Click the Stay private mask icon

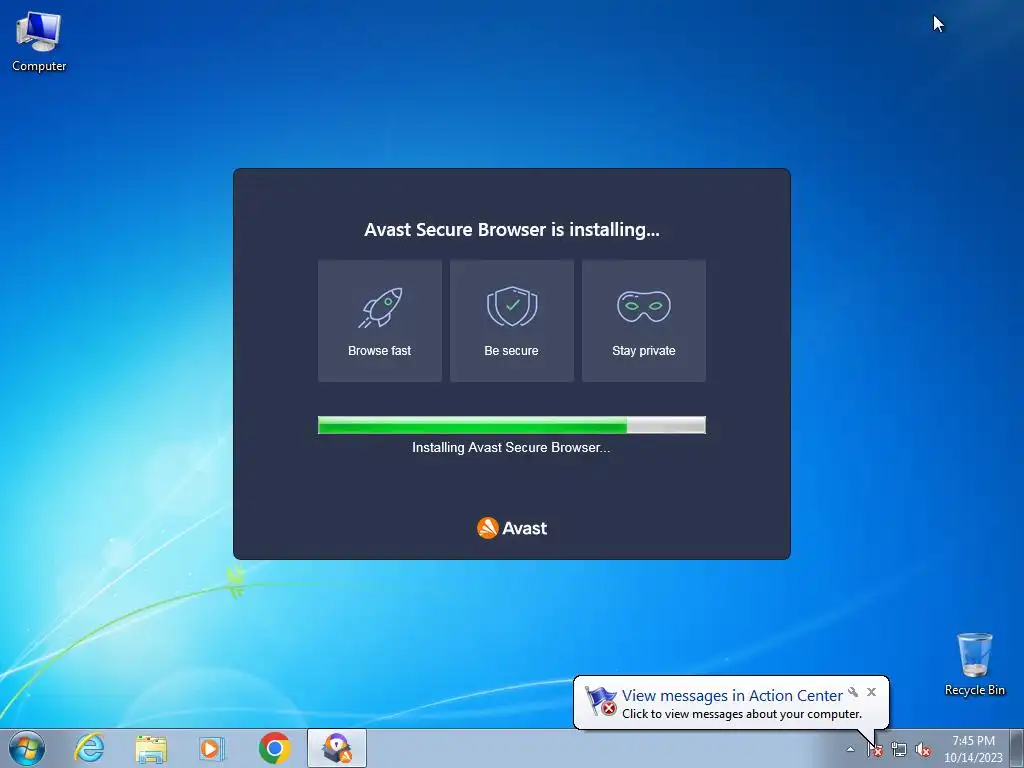click(x=644, y=306)
